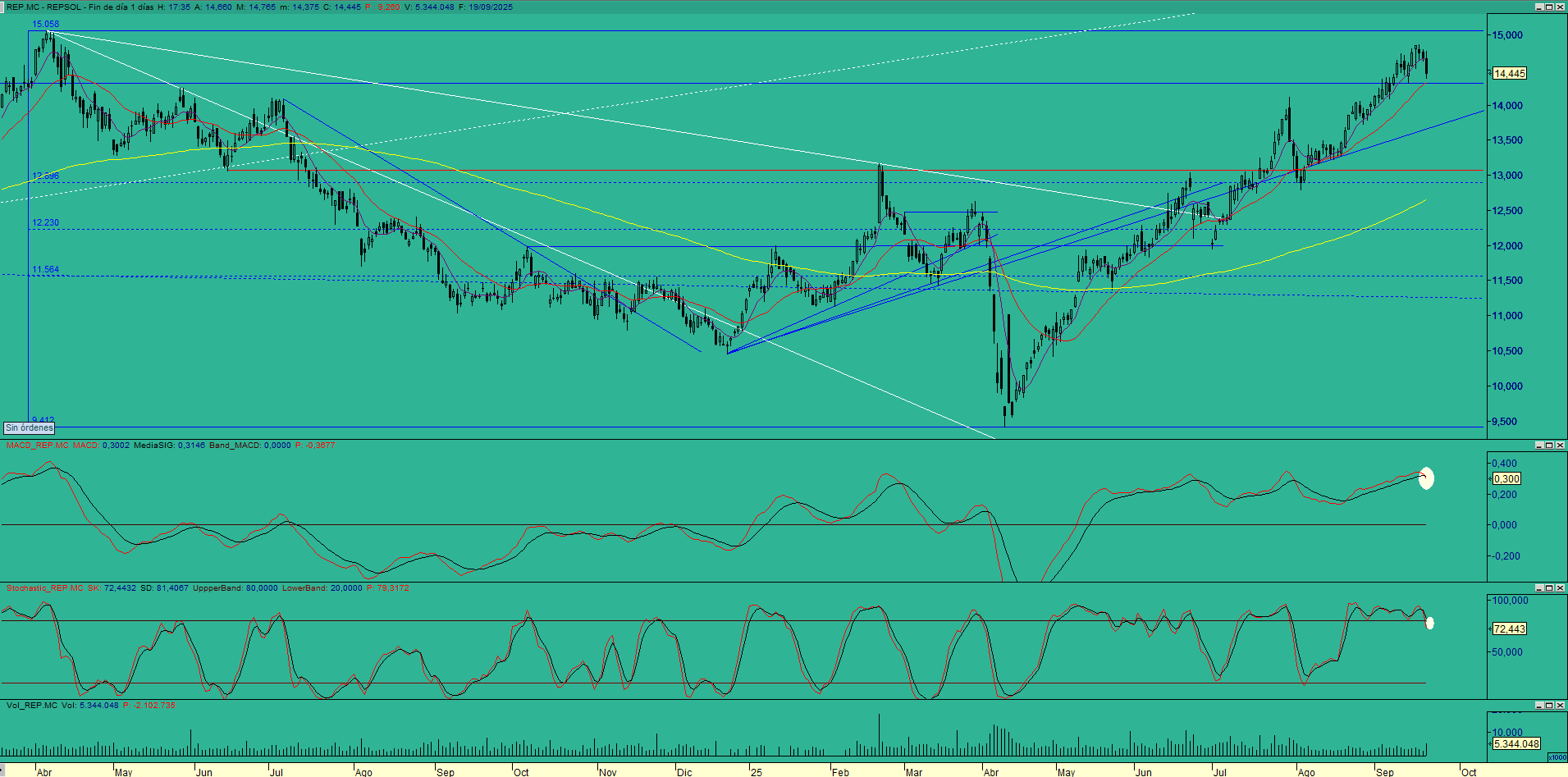The width and height of the screenshot is (1568, 777).
Task: Click the 13,500 price axis label
Action: point(1507,140)
